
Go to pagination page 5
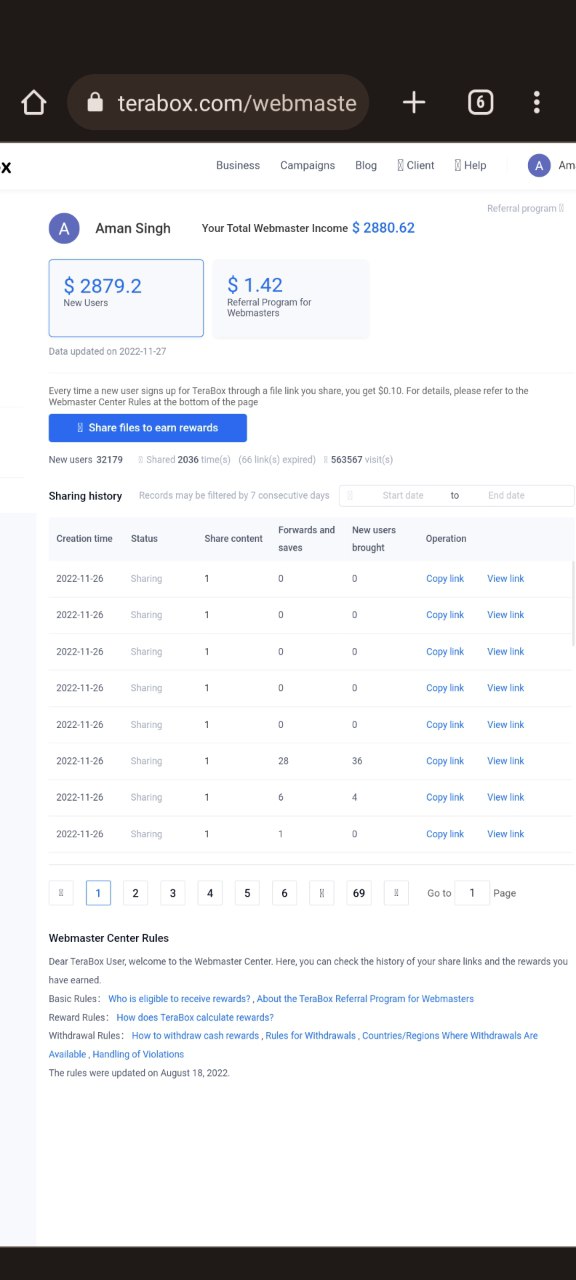coord(247,893)
